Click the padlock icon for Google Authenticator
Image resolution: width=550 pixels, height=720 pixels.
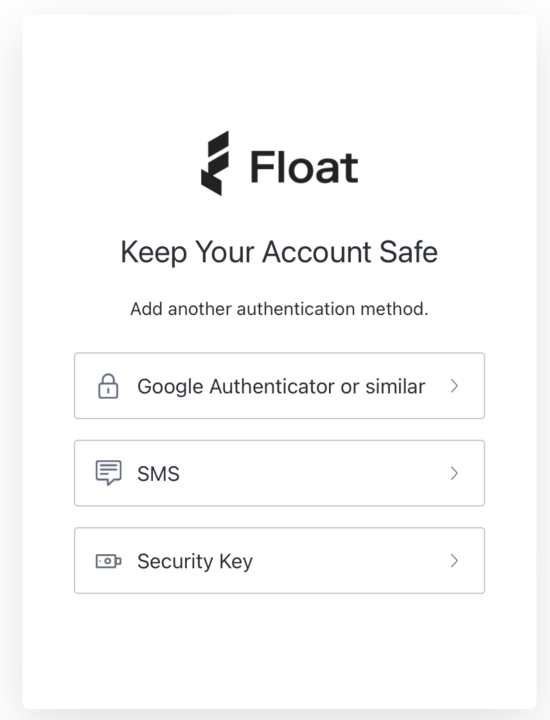coord(108,386)
